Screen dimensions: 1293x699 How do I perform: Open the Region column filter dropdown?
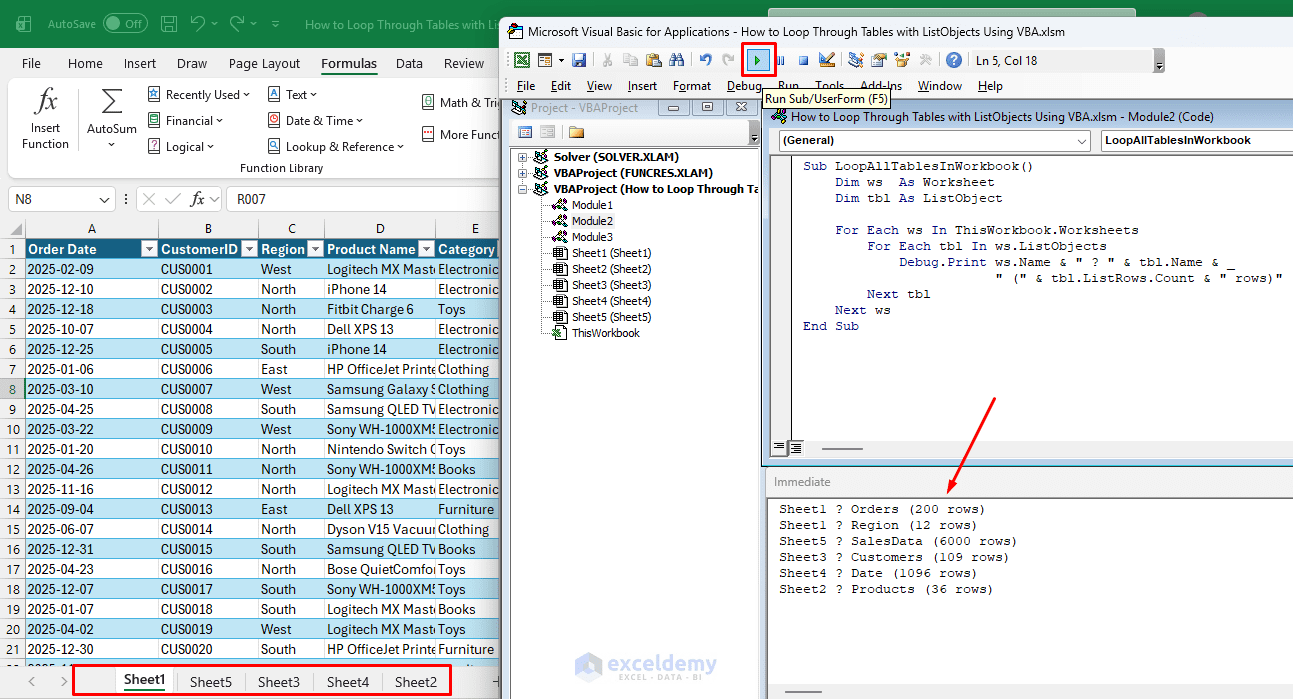[x=316, y=249]
